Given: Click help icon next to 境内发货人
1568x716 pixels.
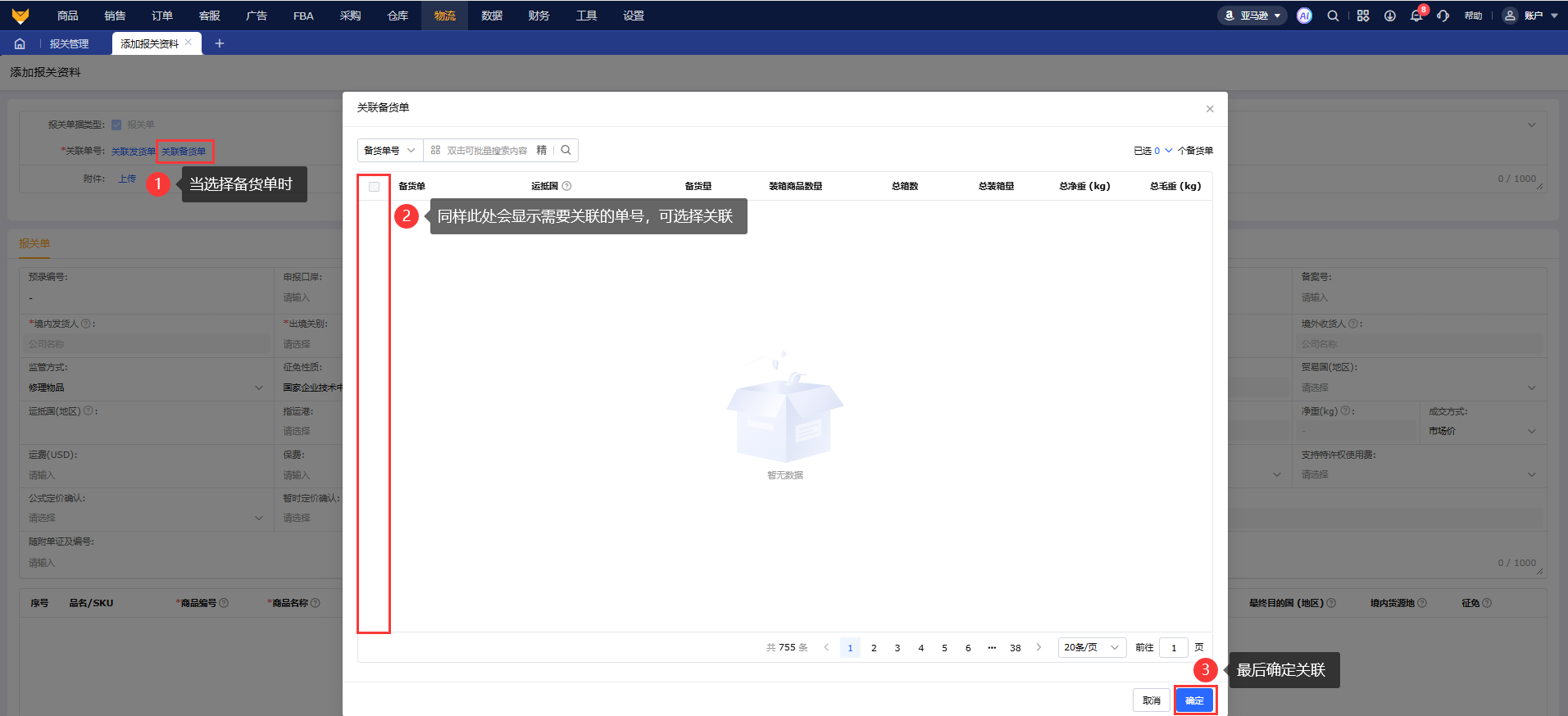Looking at the screenshot, I should (86, 324).
